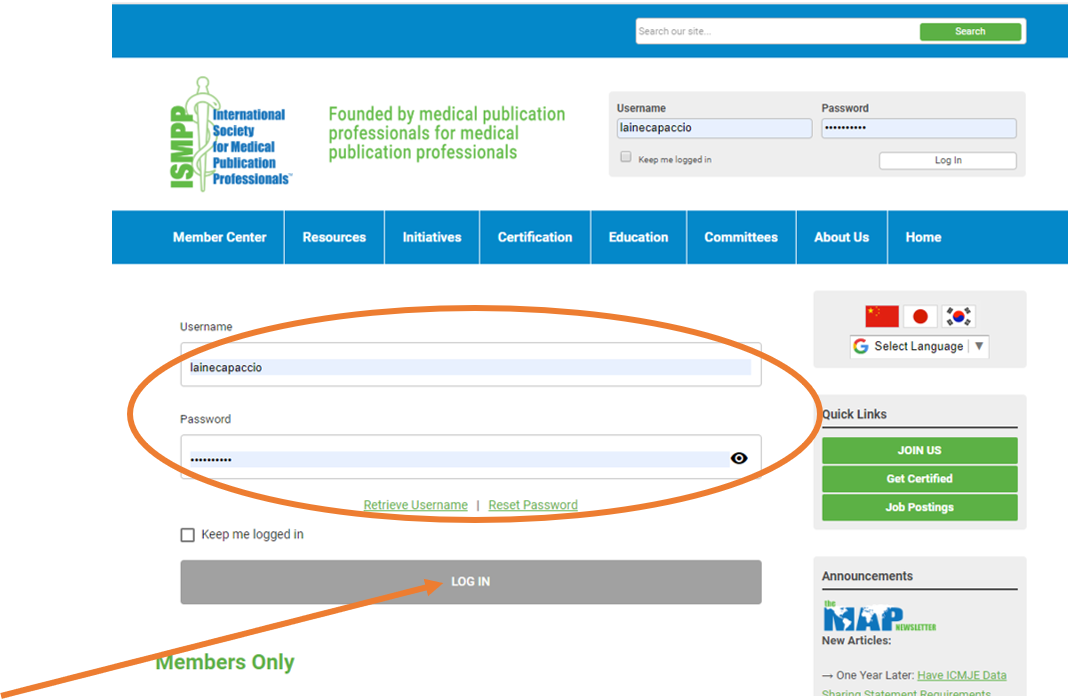Screen dimensions: 1068x699
Task: Select the Chinese flag language icon
Action: pyautogui.click(x=882, y=316)
